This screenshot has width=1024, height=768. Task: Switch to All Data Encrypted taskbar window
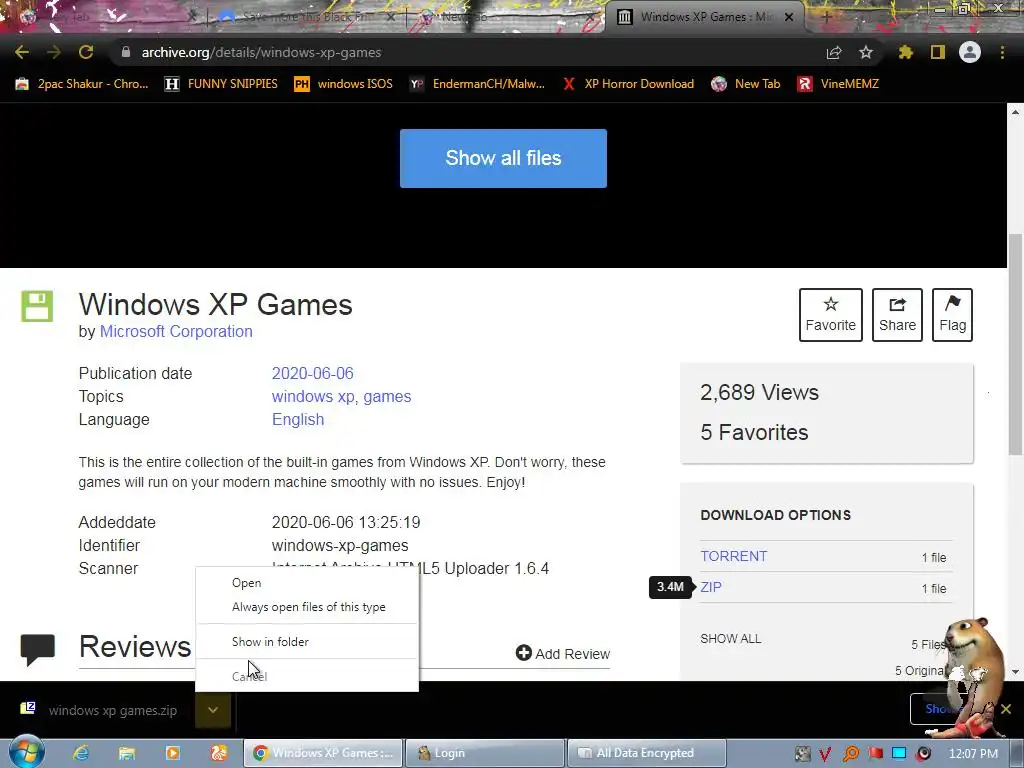pyautogui.click(x=647, y=753)
